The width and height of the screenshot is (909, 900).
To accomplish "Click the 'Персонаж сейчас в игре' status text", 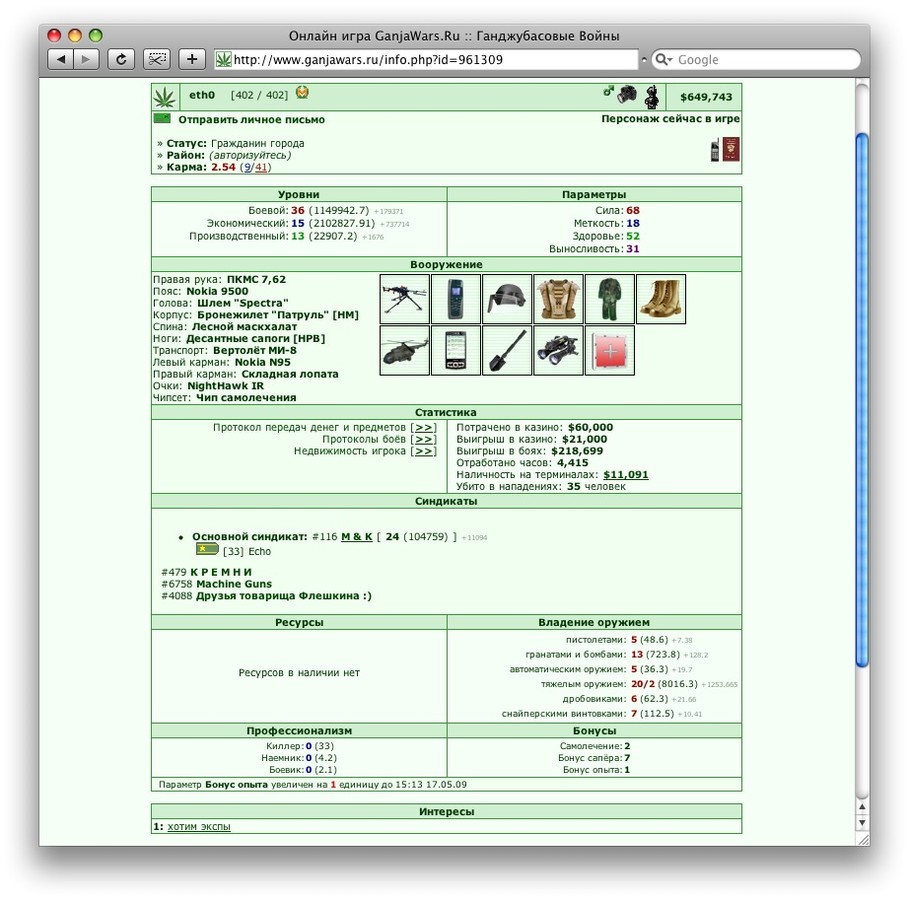I will (670, 118).
